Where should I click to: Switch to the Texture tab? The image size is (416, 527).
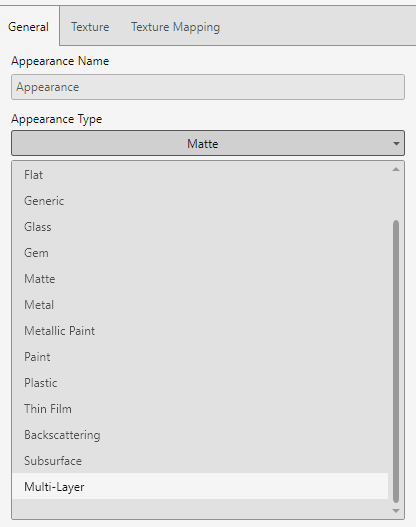click(x=90, y=27)
